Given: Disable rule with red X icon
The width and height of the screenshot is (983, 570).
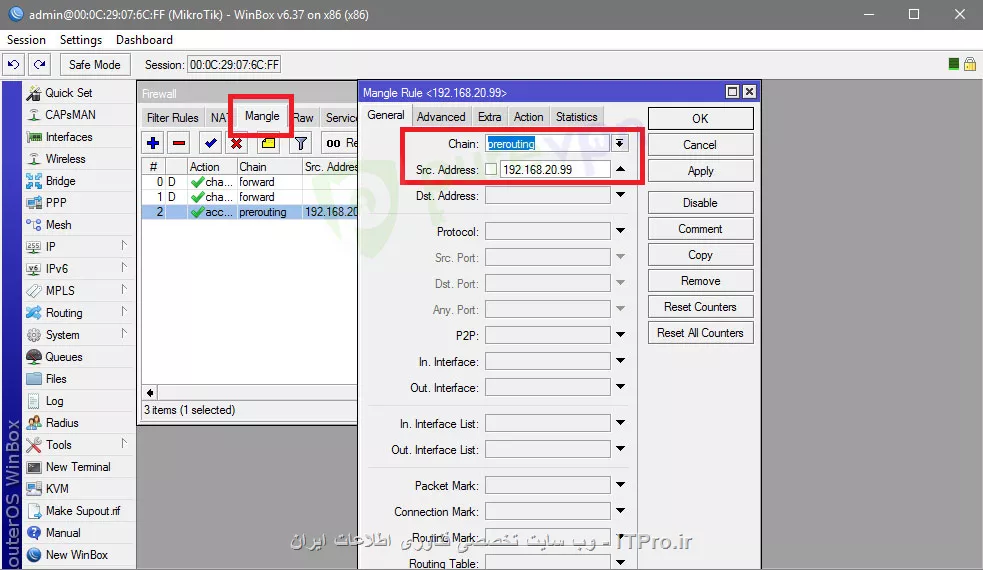Looking at the screenshot, I should coord(236,143).
